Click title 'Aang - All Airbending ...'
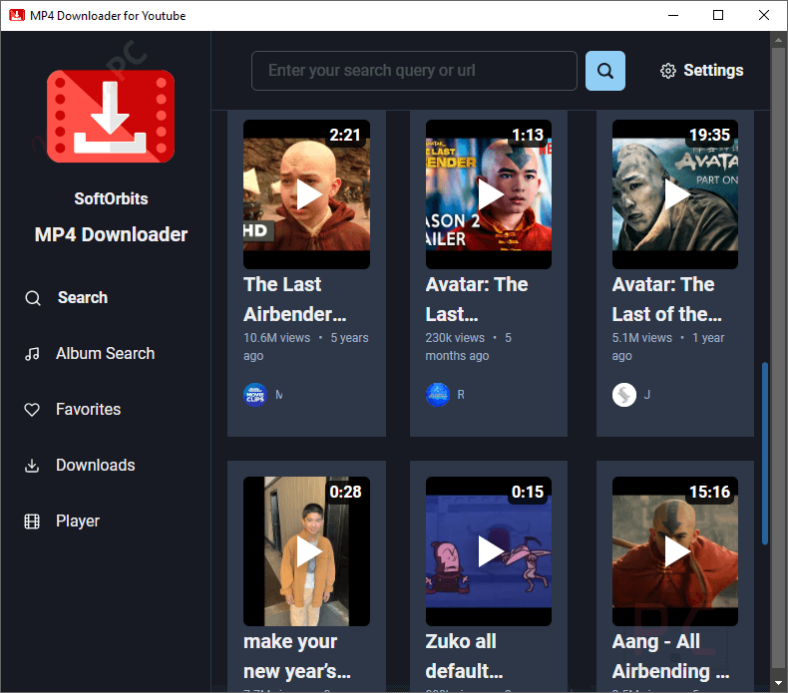The height and width of the screenshot is (693, 788). point(670,656)
